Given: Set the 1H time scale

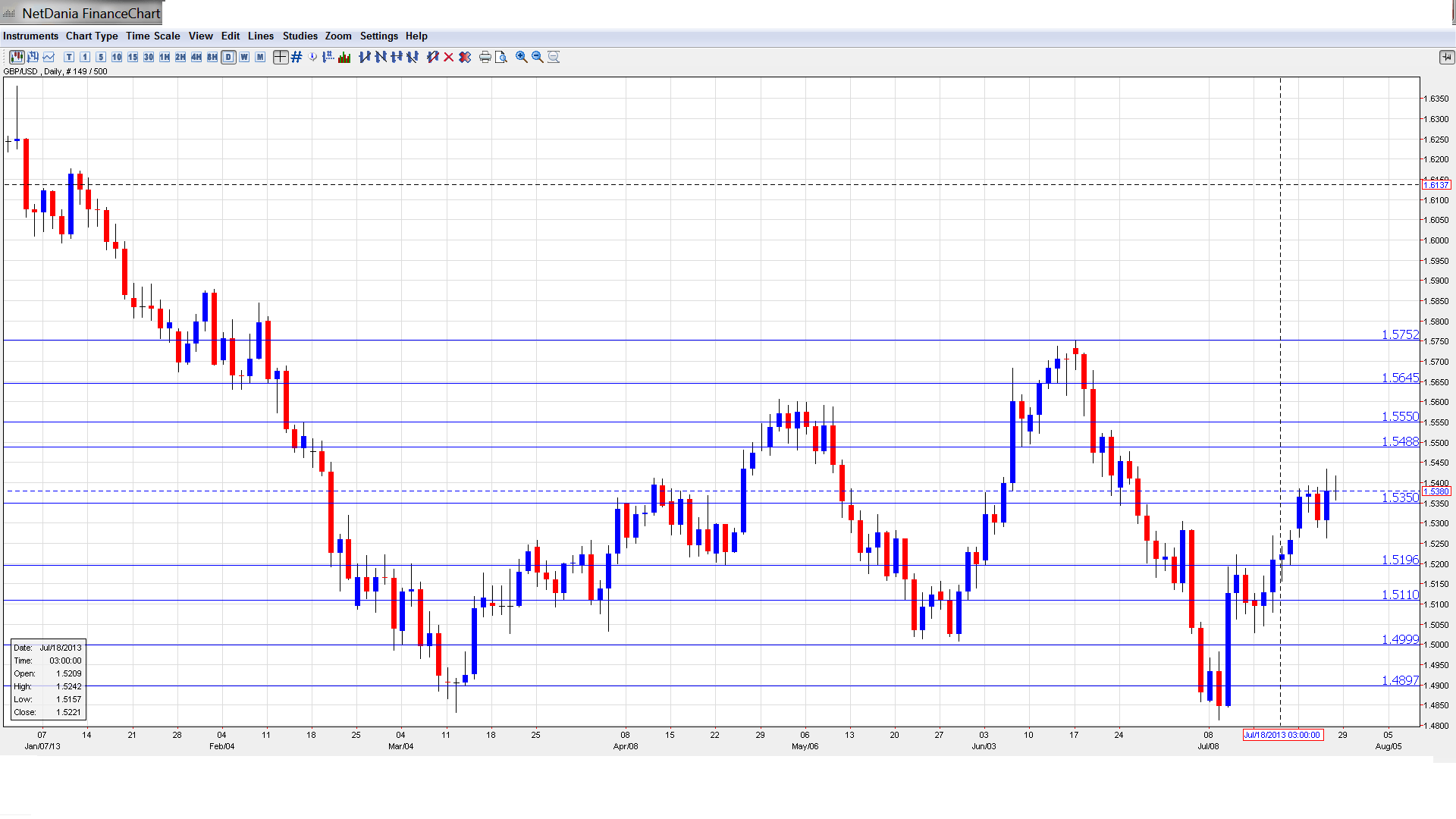Looking at the screenshot, I should coord(165,57).
